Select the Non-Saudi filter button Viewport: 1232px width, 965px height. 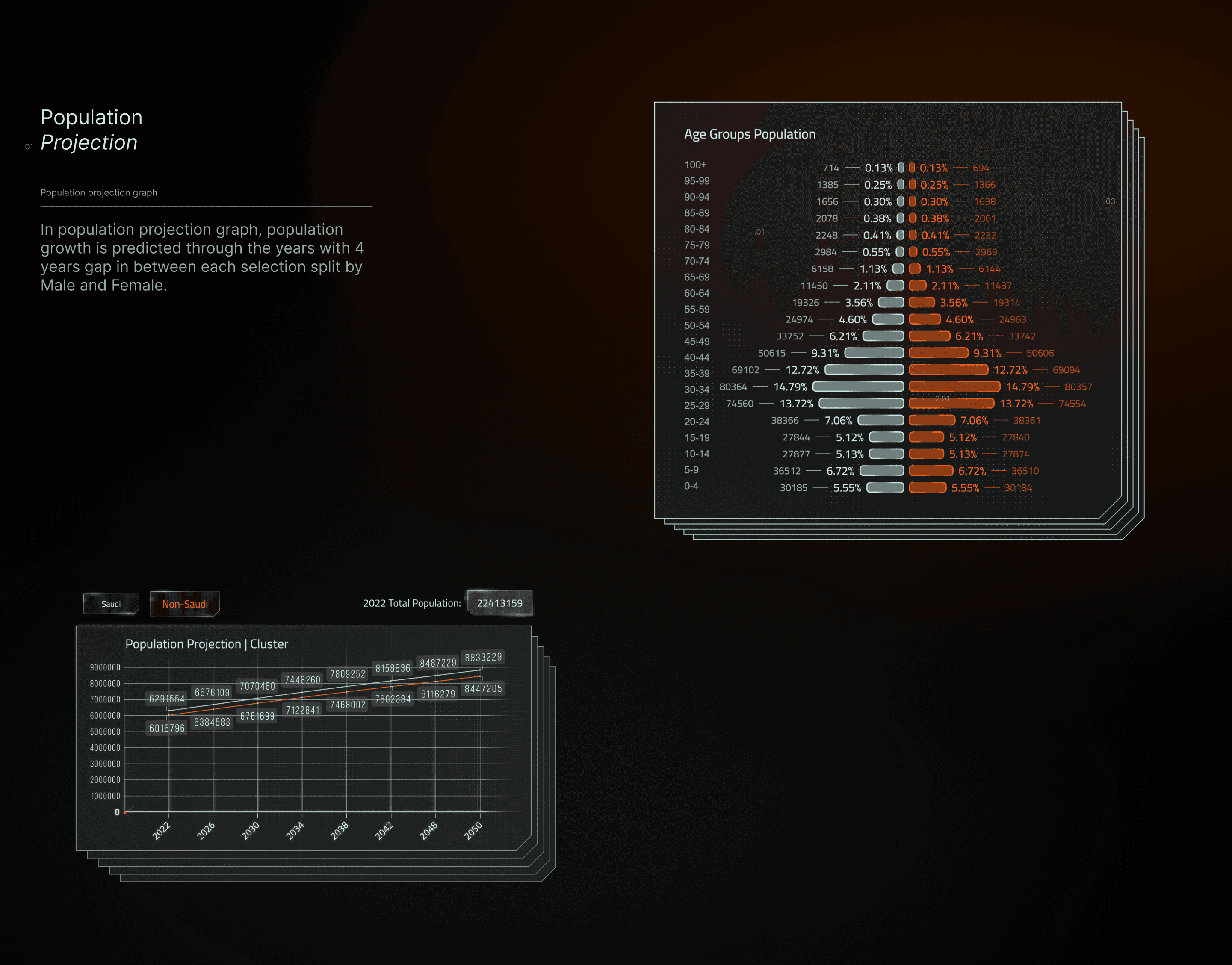click(185, 603)
